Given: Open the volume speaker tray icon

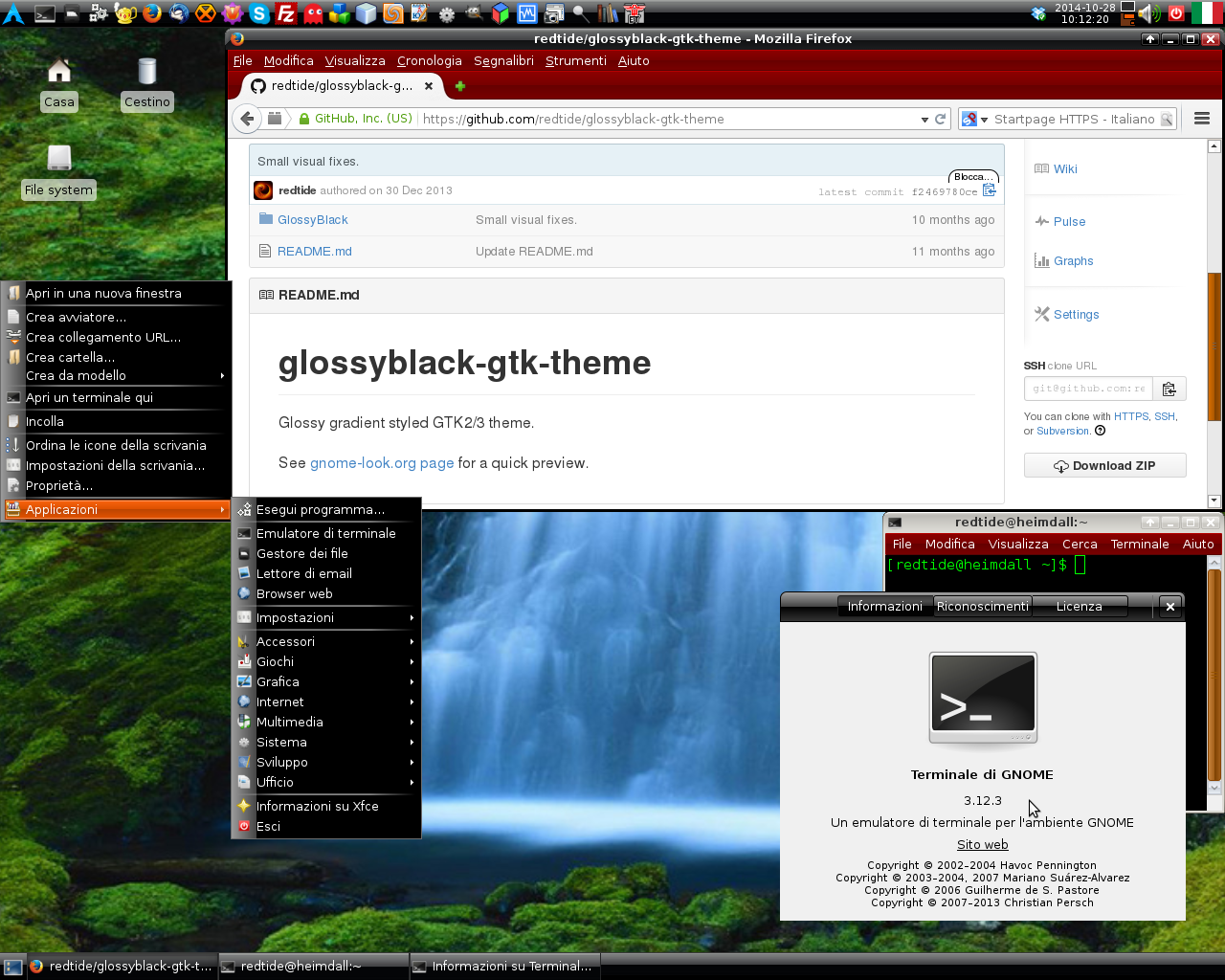Looking at the screenshot, I should (x=1149, y=13).
